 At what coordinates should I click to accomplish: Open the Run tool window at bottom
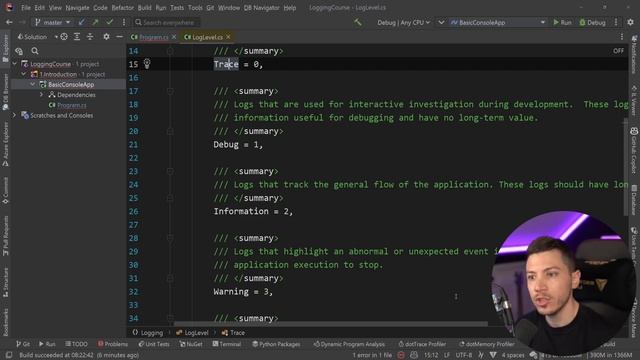[x=47, y=344]
